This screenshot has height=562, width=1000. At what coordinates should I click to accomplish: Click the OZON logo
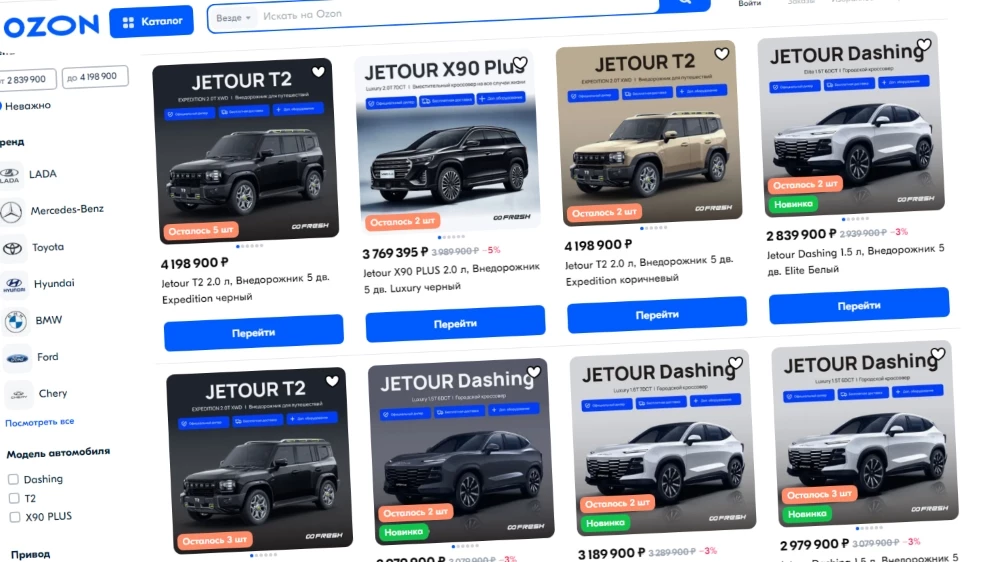(51, 26)
